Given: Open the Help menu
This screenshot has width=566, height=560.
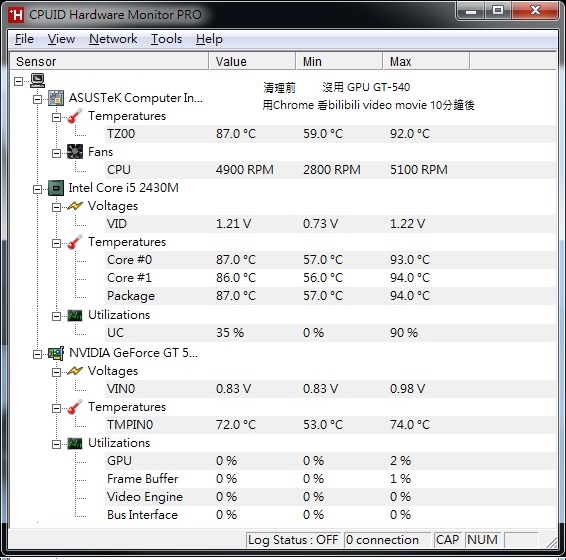Looking at the screenshot, I should point(209,39).
